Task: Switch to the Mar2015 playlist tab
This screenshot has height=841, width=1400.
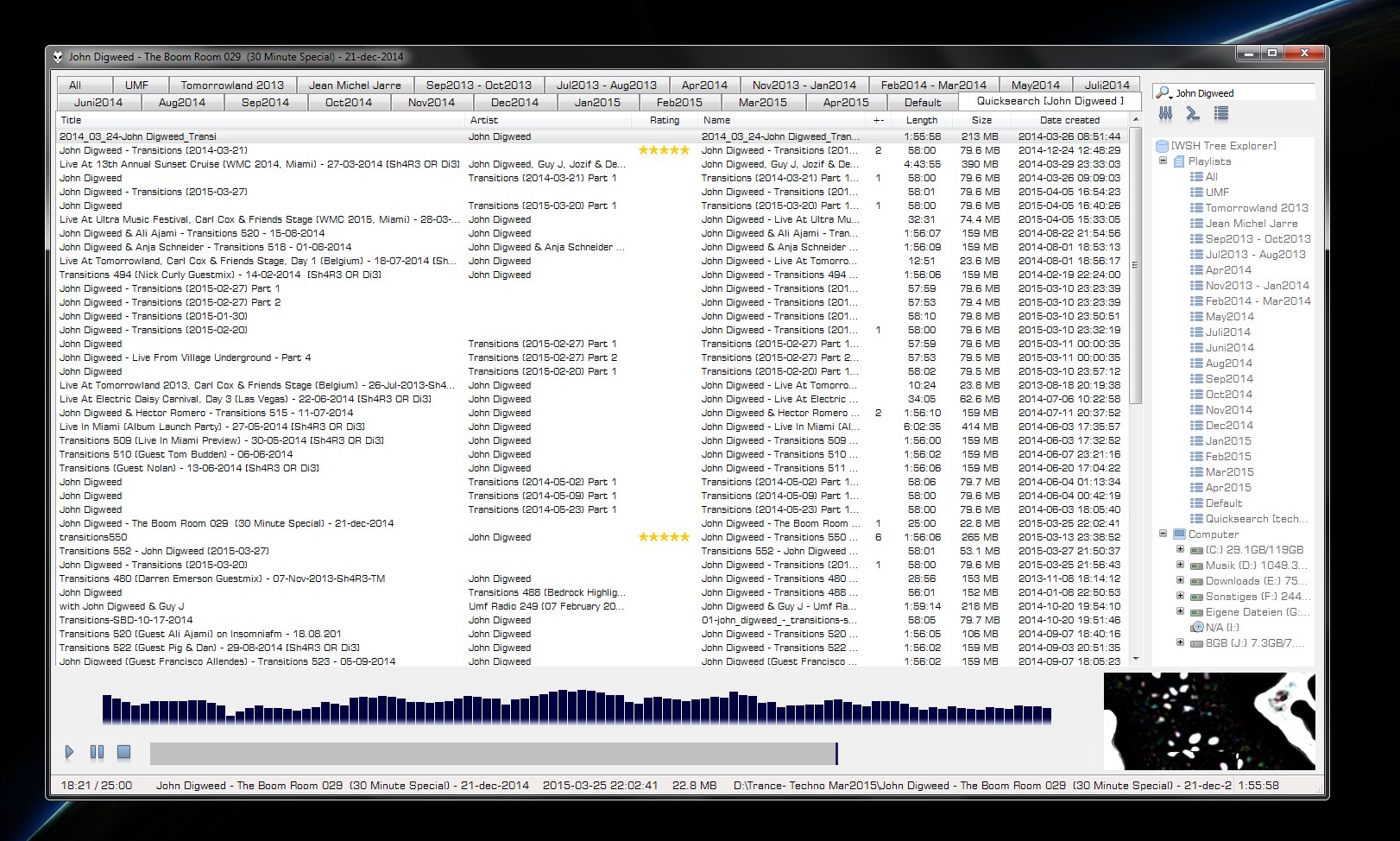Action: coord(763,102)
